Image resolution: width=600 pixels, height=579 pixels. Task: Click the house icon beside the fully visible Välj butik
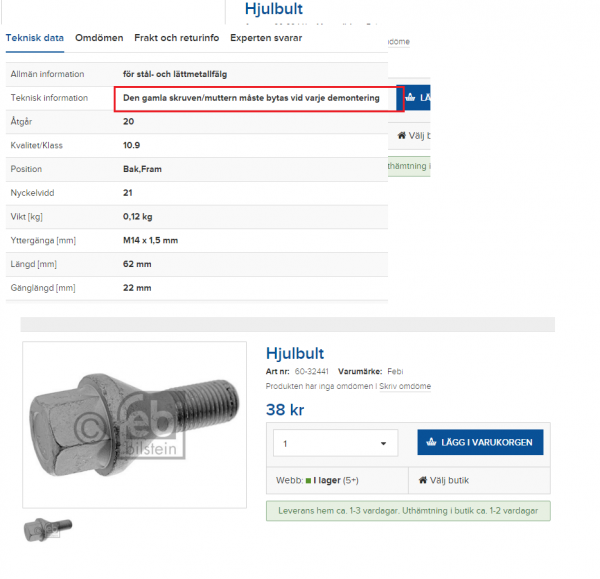425,480
